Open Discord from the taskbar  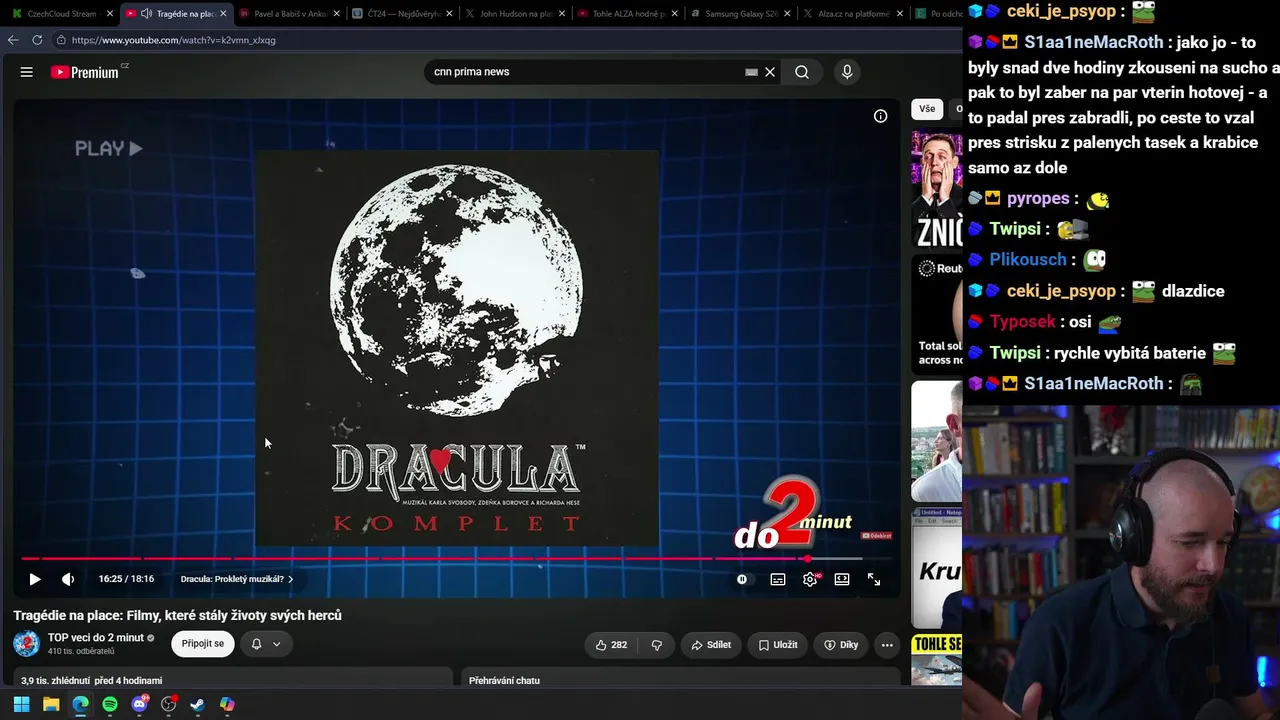(140, 704)
